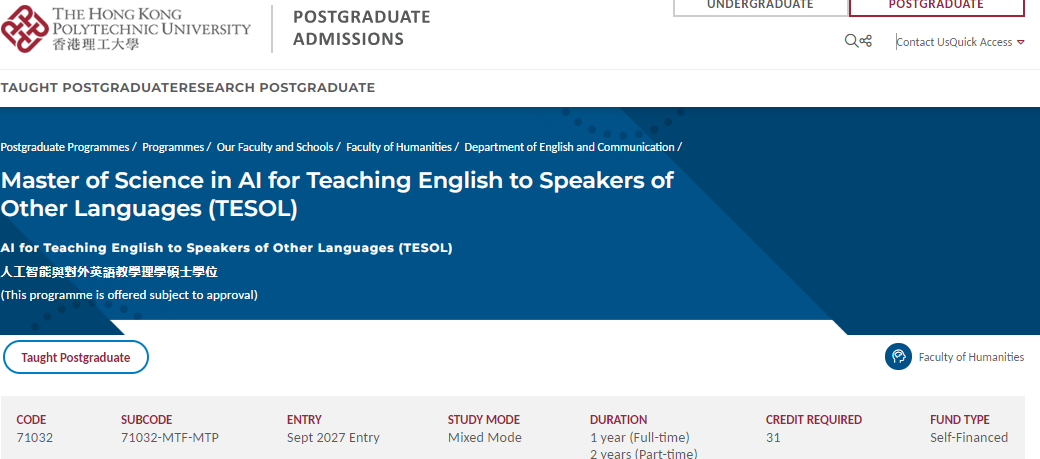The width and height of the screenshot is (1040, 459).
Task: Click the Taught Postgraduate pill button
Action: click(x=76, y=358)
